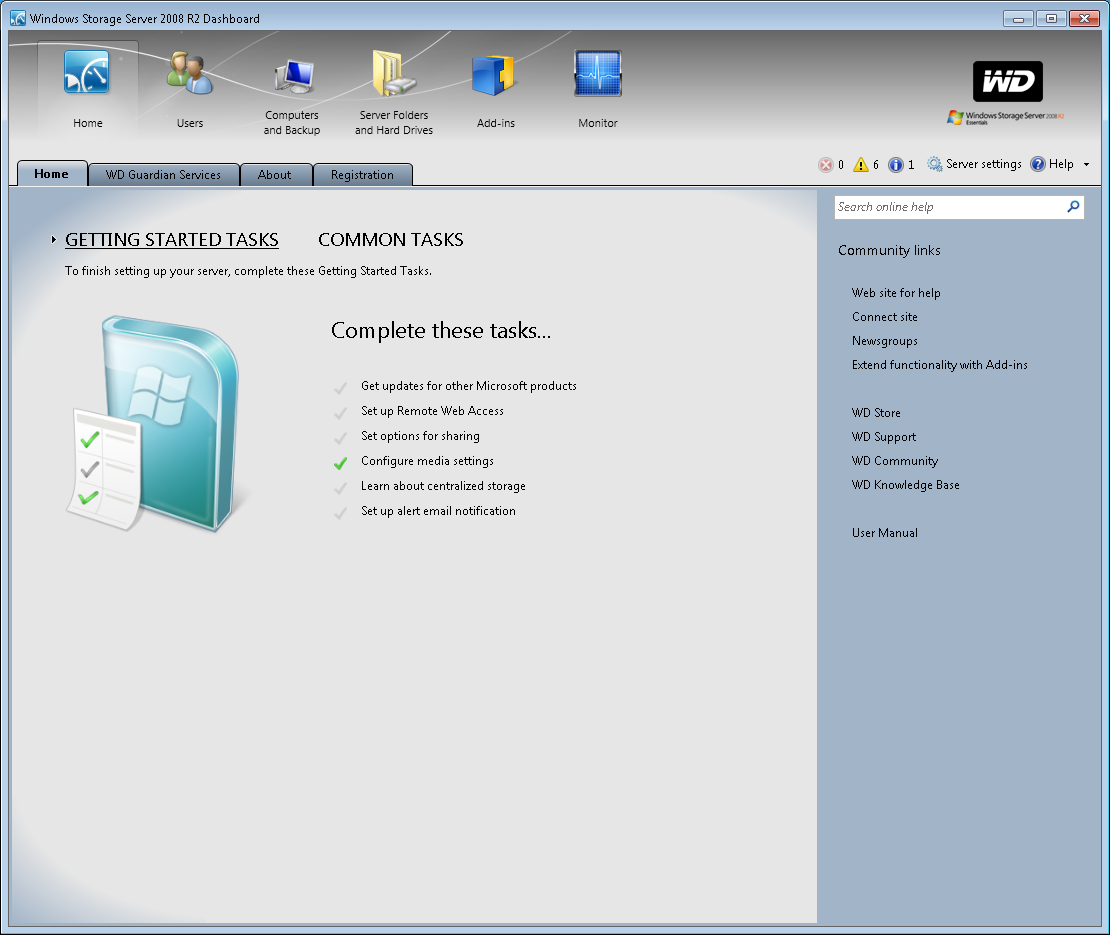The width and height of the screenshot is (1110, 935).
Task: Click the Server settings gear icon
Action: pos(934,164)
